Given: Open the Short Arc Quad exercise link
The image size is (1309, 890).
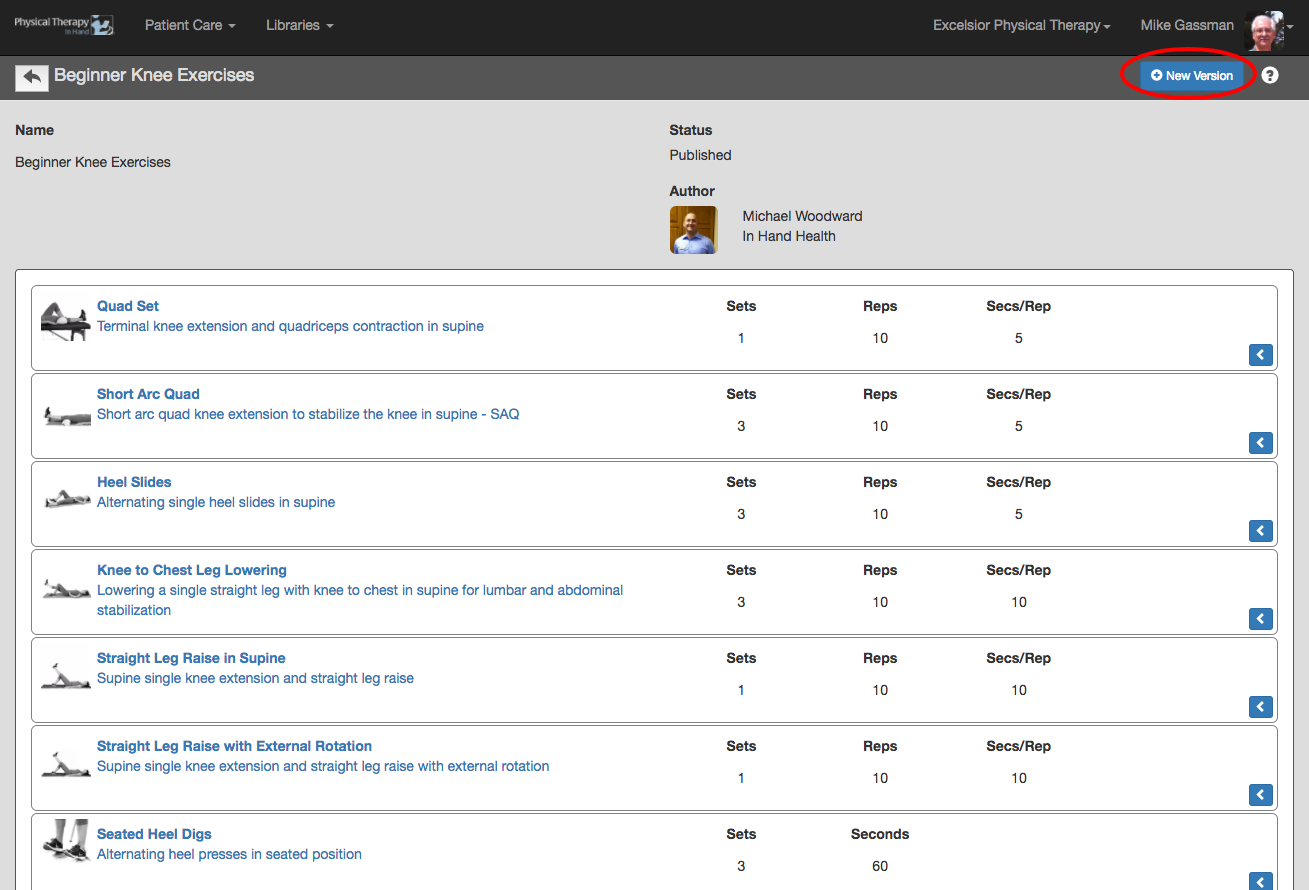Looking at the screenshot, I should (148, 394).
